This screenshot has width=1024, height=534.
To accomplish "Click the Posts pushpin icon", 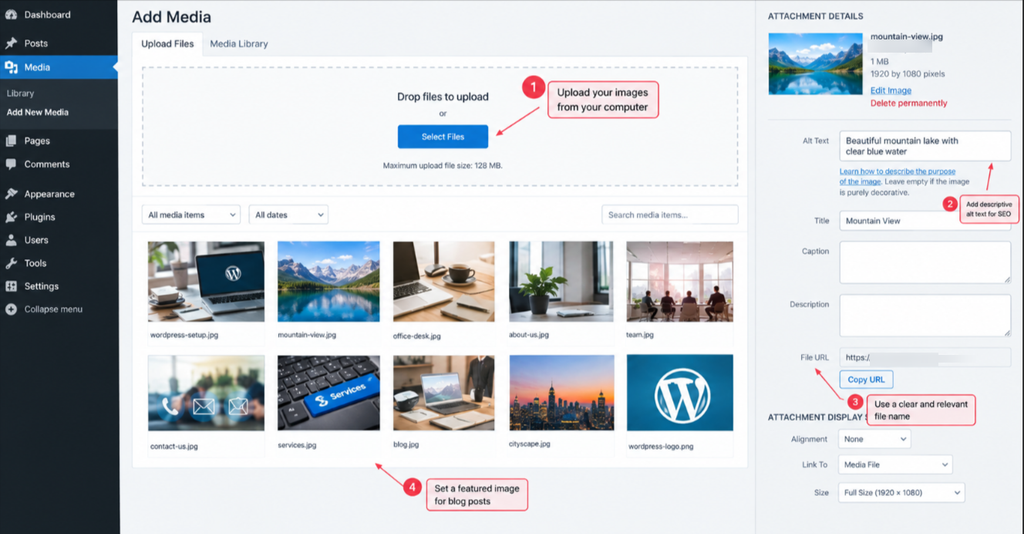I will click(x=11, y=43).
